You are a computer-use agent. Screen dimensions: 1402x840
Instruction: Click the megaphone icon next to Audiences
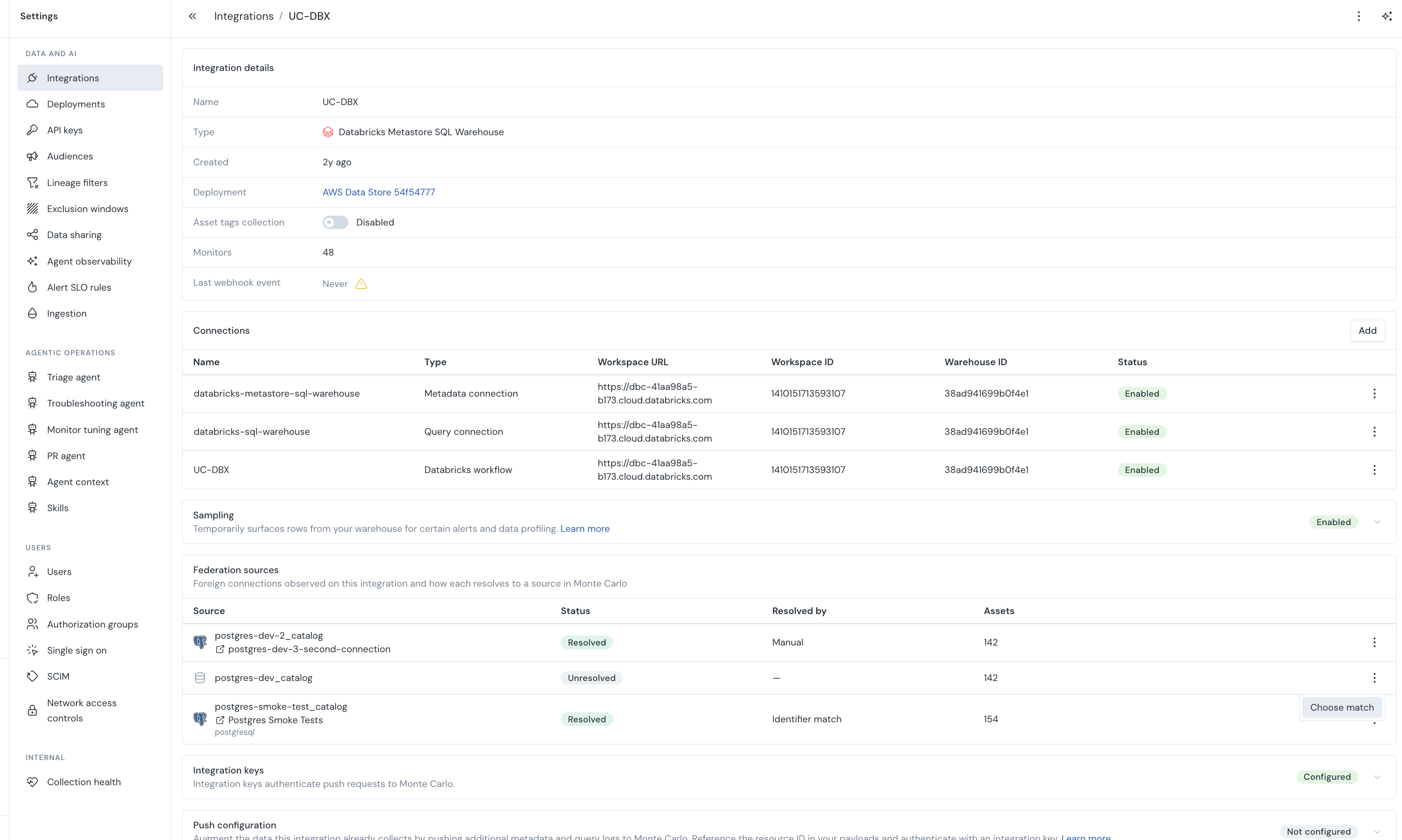[x=32, y=156]
